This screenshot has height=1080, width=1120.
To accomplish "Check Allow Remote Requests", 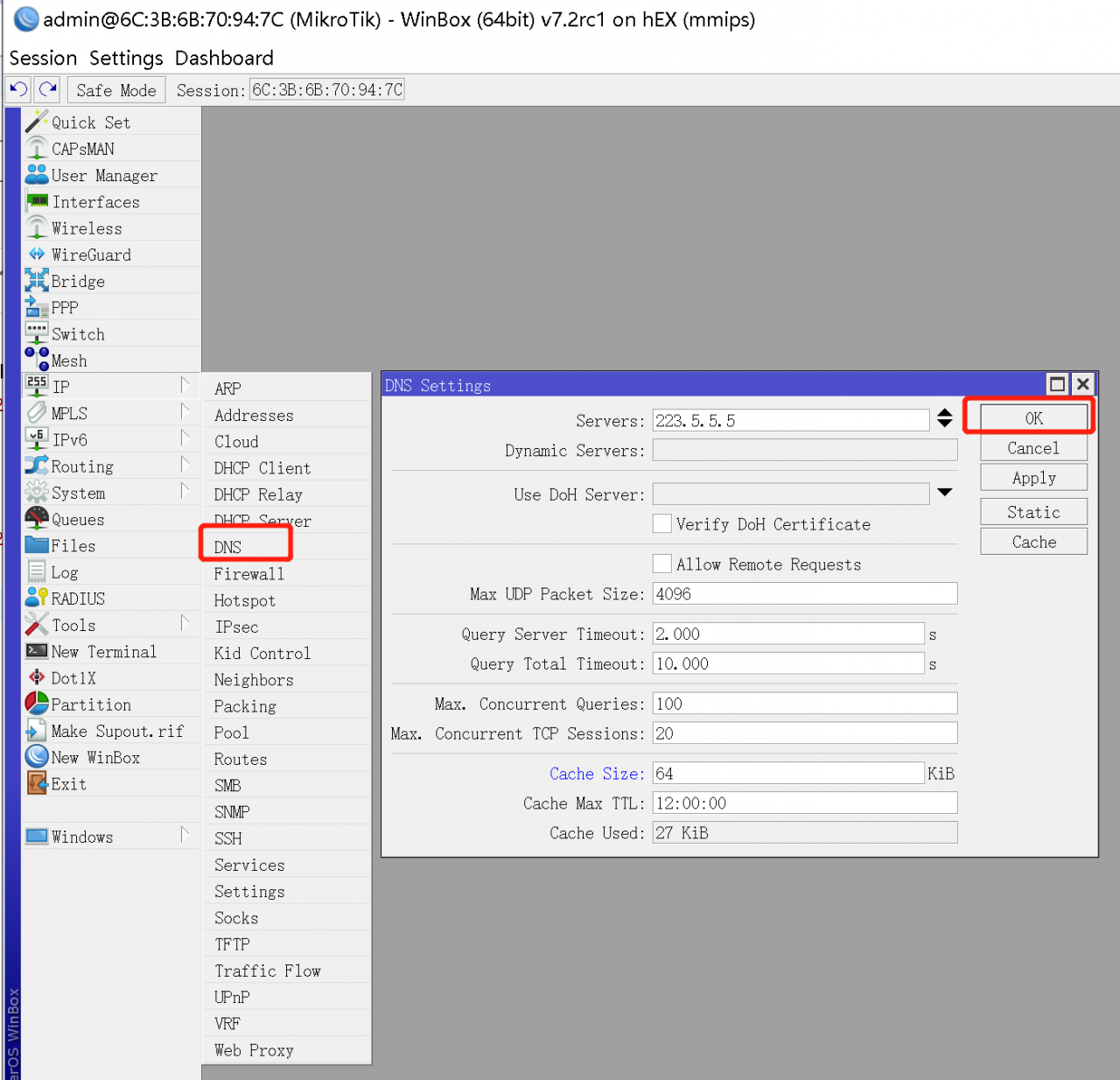I will (662, 564).
